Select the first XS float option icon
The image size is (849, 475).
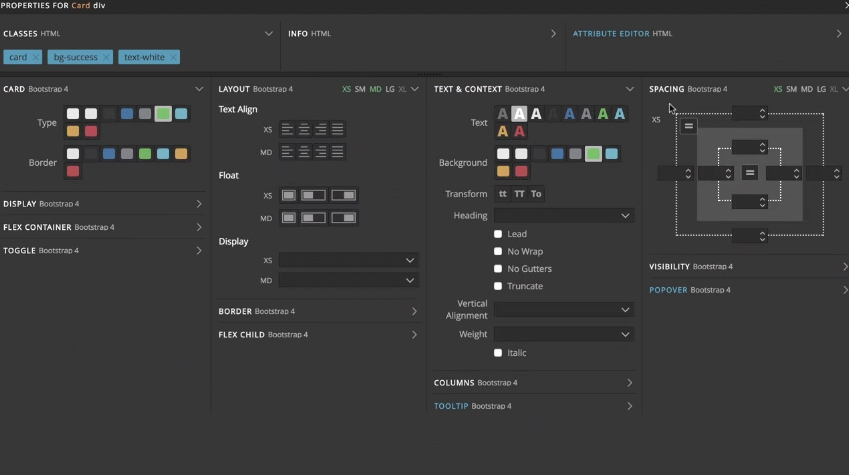coord(289,195)
